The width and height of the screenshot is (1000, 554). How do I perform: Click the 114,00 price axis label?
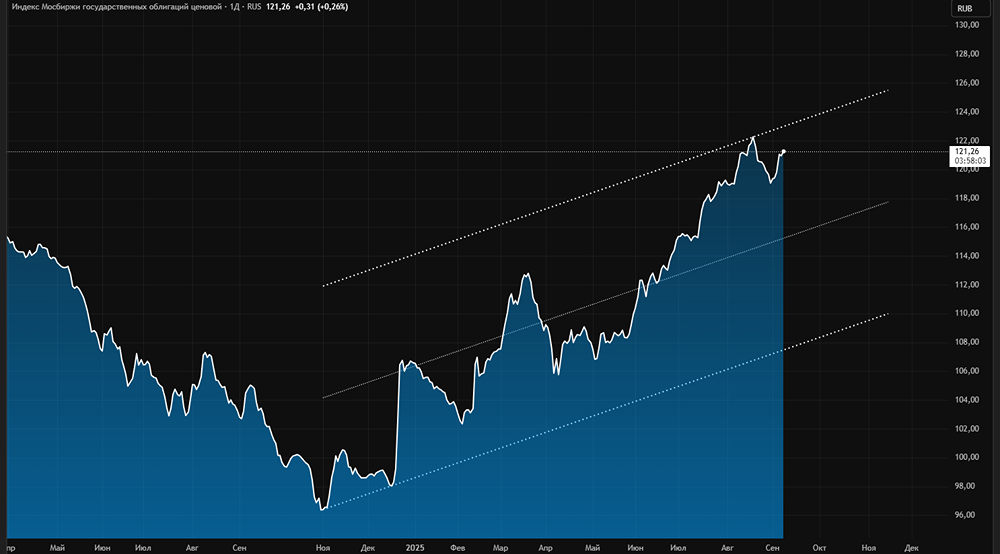pos(967,256)
